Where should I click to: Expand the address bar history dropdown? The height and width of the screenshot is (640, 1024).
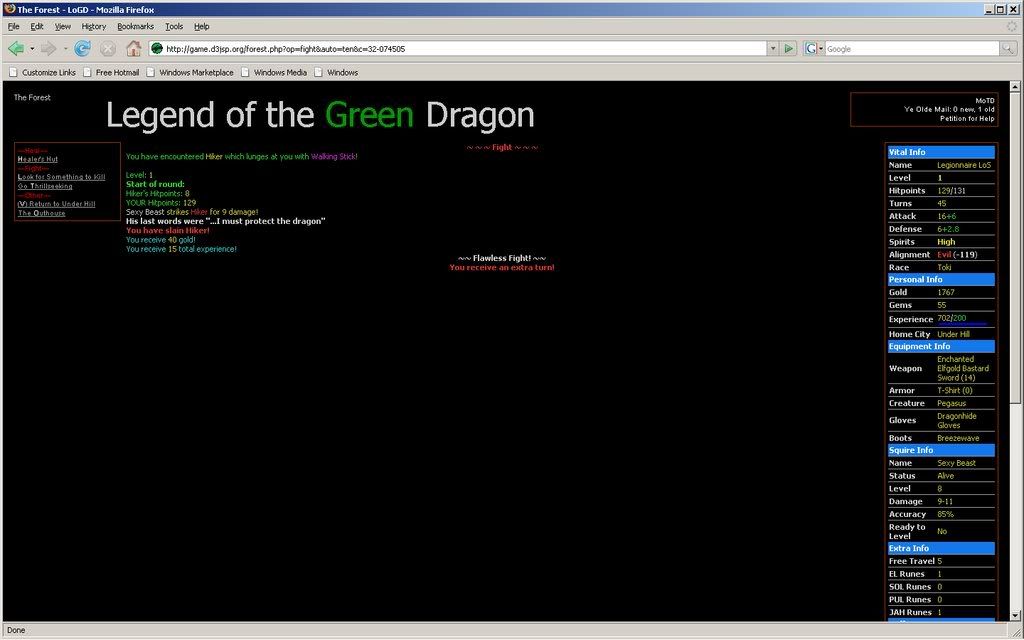coord(772,48)
